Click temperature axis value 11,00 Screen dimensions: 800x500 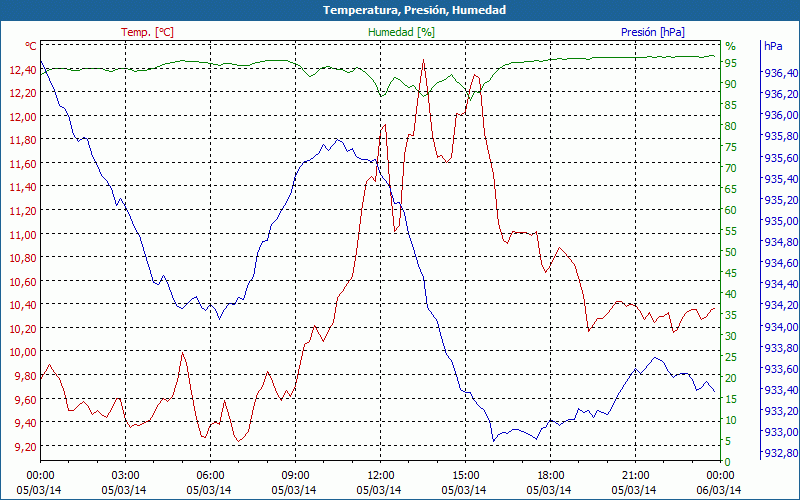(23, 235)
